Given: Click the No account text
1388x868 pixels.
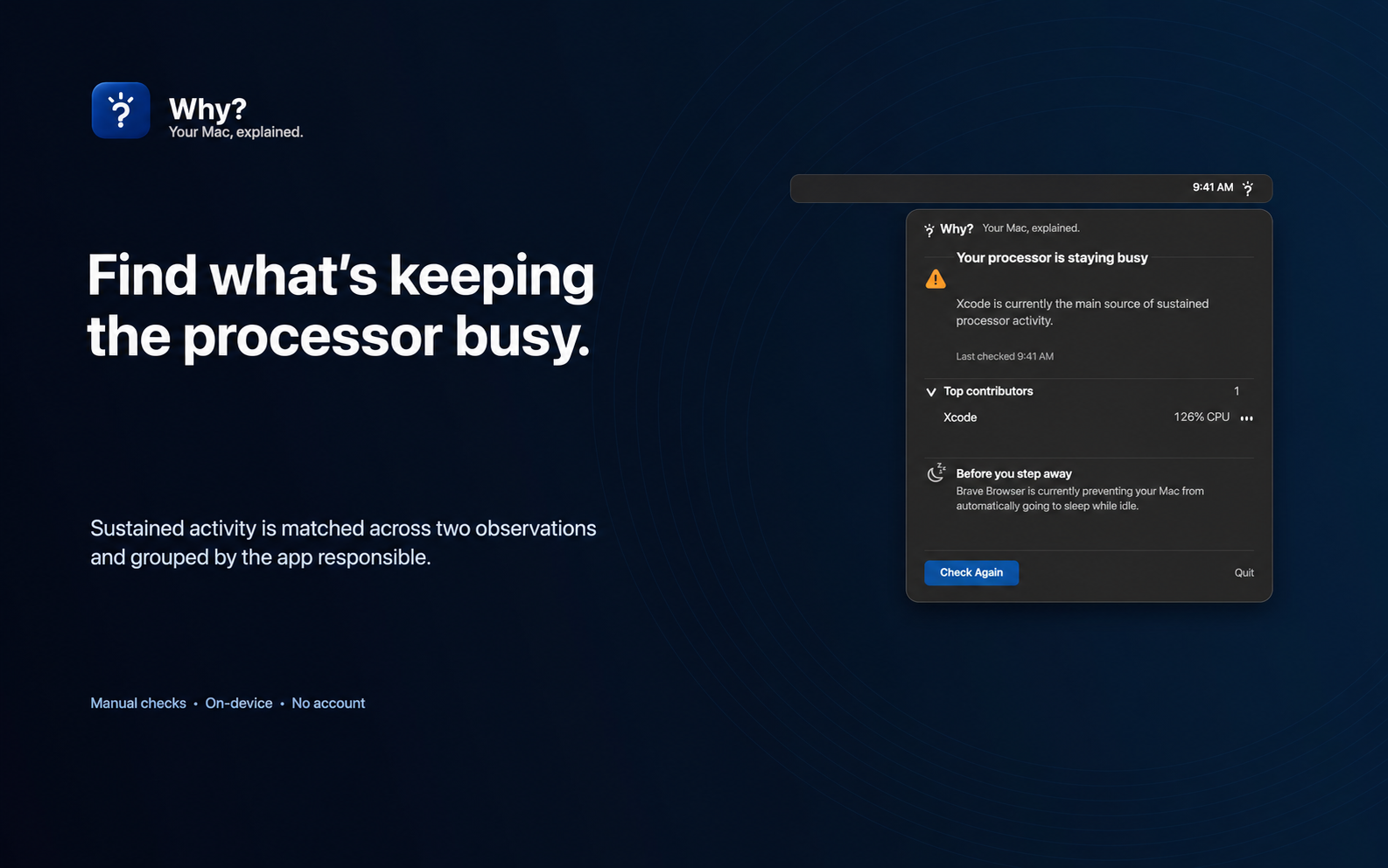Looking at the screenshot, I should coord(328,703).
